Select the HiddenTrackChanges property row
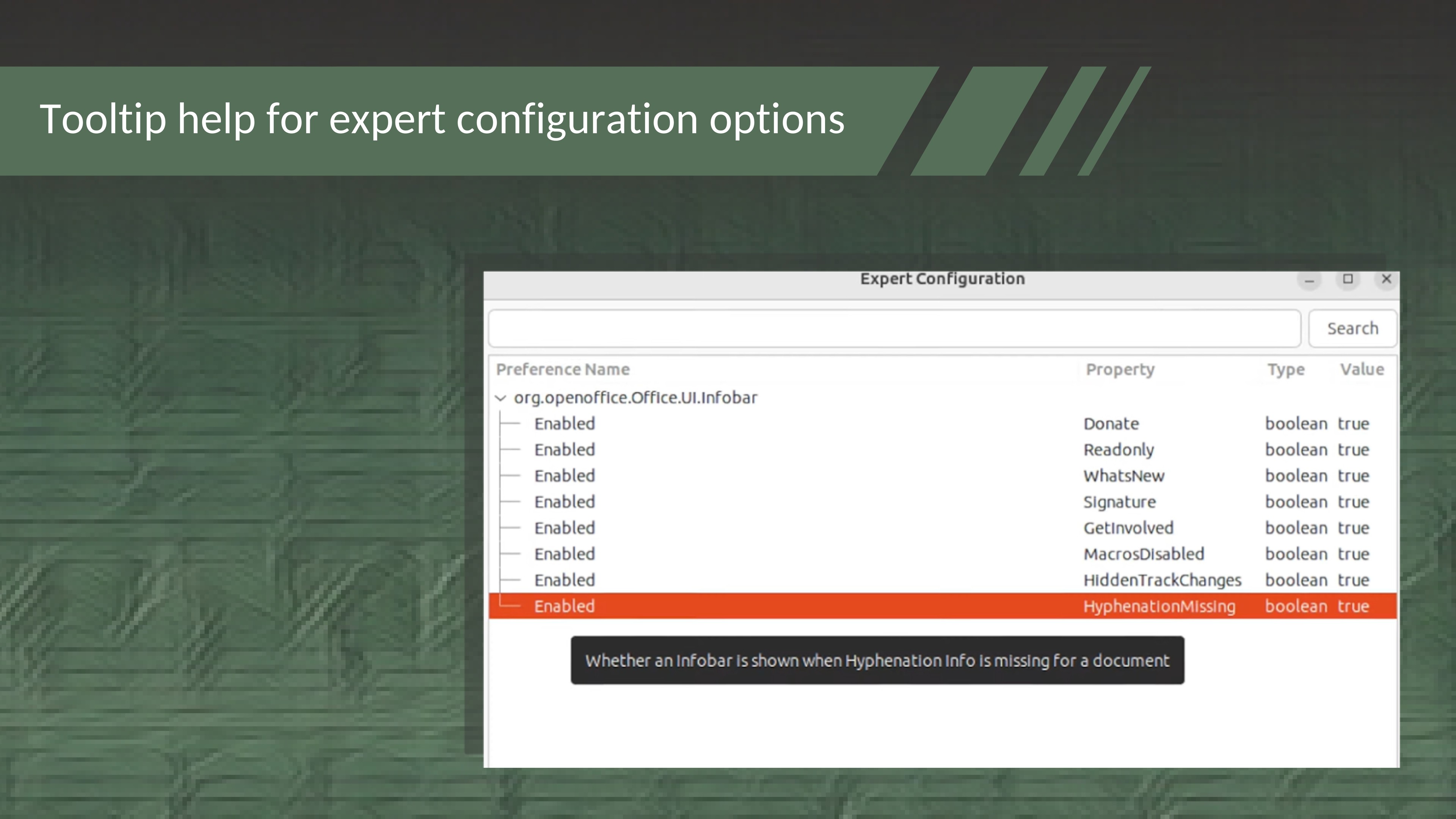Screen dimensions: 1456x819 [1161, 580]
